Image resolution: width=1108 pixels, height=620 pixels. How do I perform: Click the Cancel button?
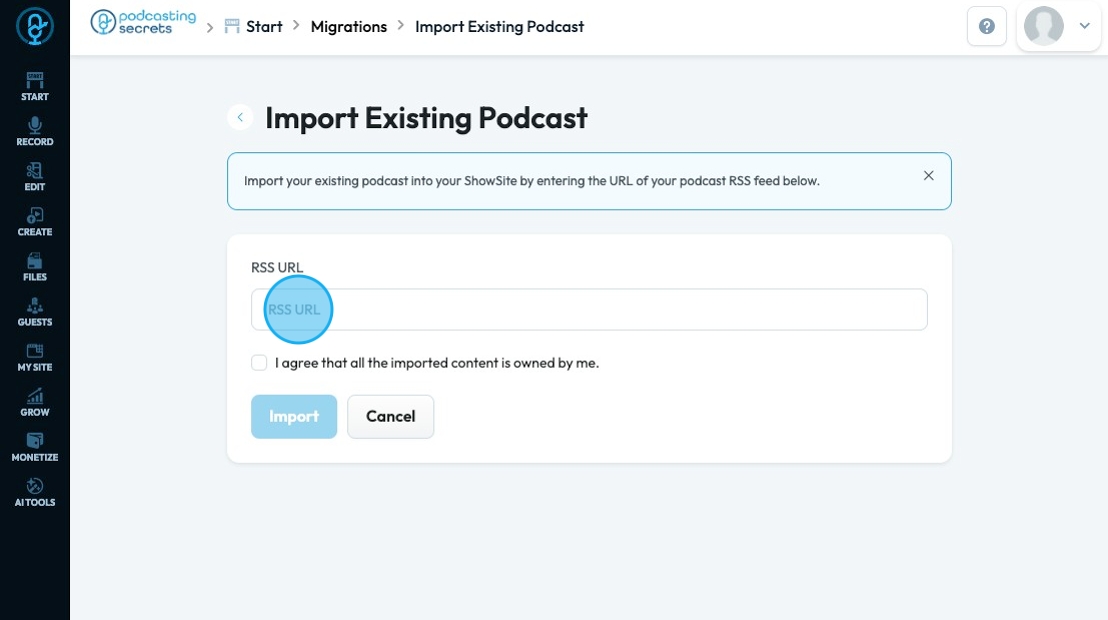[x=391, y=416]
